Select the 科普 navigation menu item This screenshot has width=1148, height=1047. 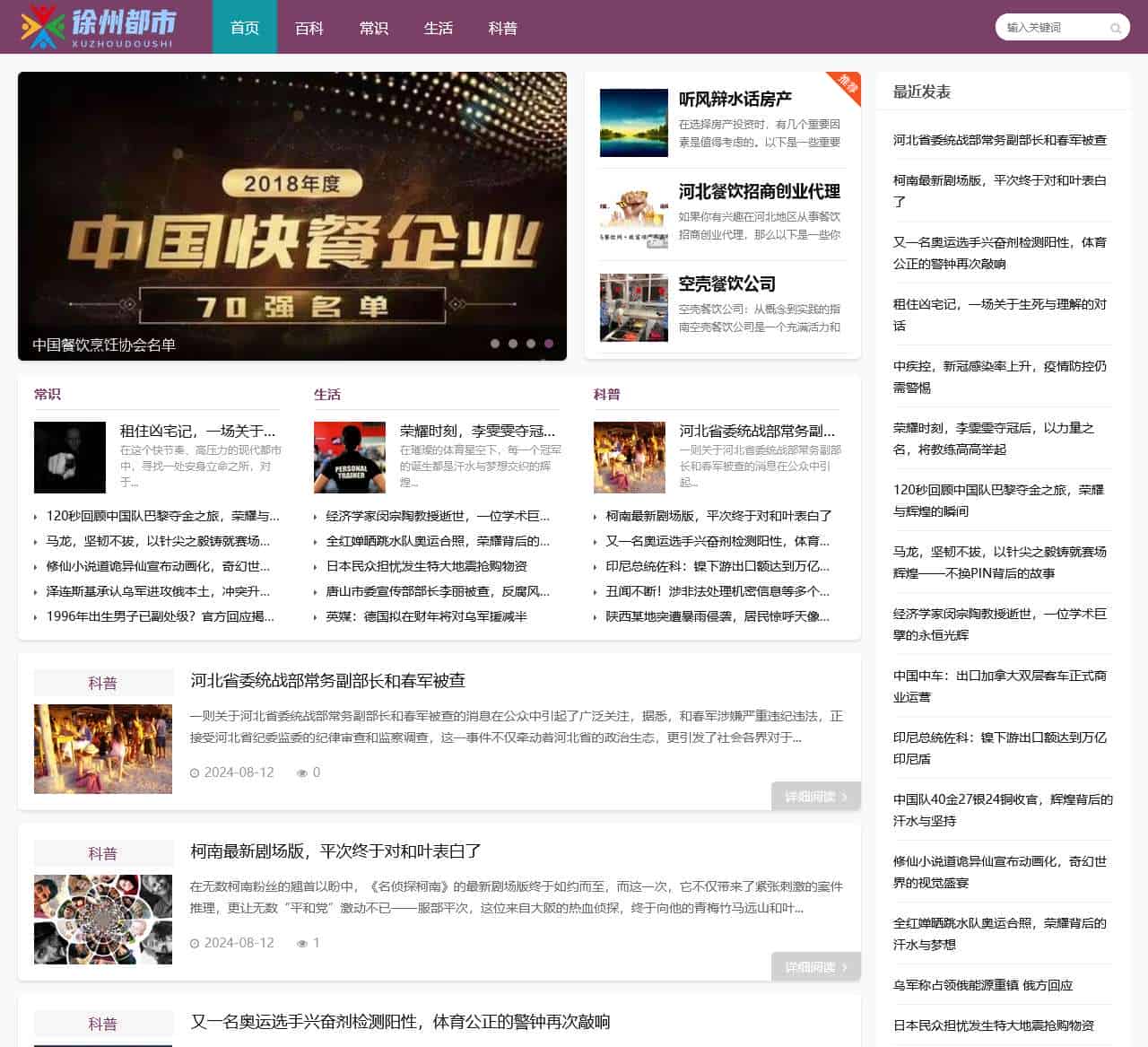[x=503, y=28]
